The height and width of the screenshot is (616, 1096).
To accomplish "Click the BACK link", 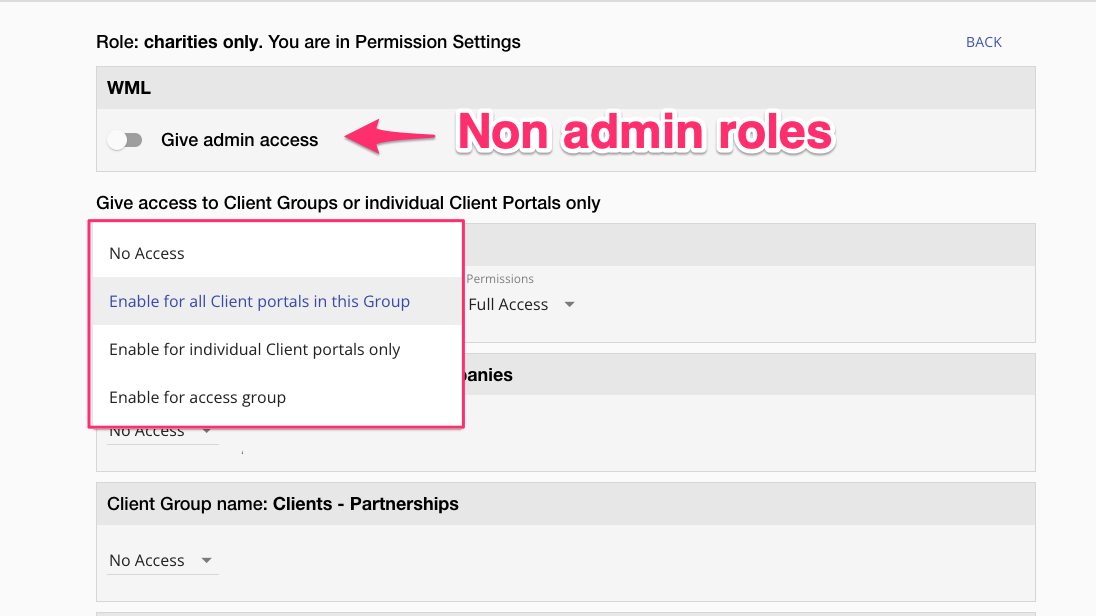I will pos(983,42).
